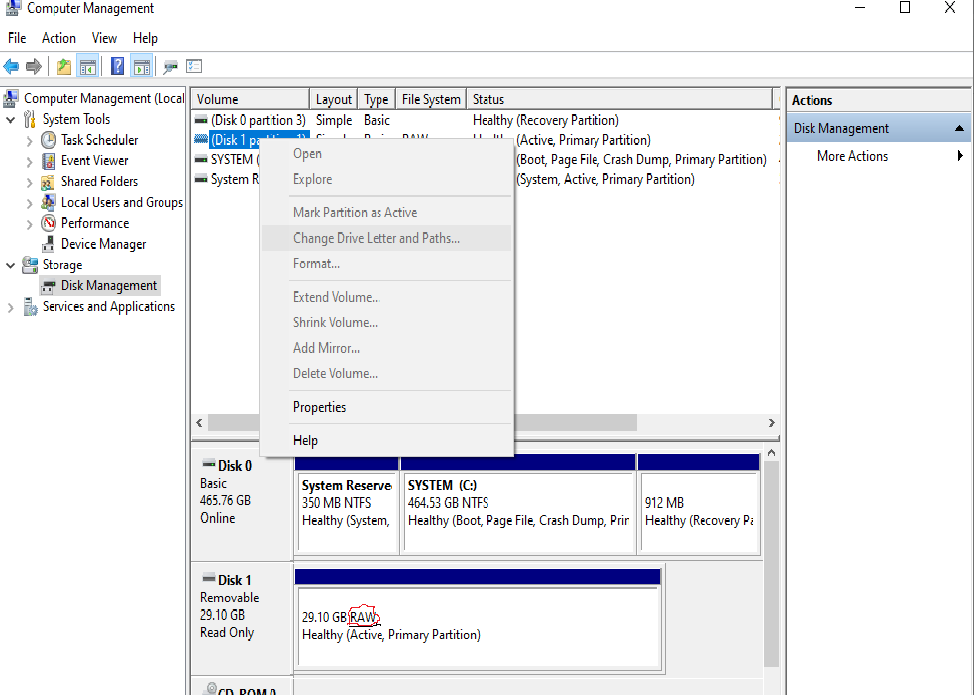Click the Refresh disk toolbar icon
This screenshot has width=974, height=695.
point(170,66)
